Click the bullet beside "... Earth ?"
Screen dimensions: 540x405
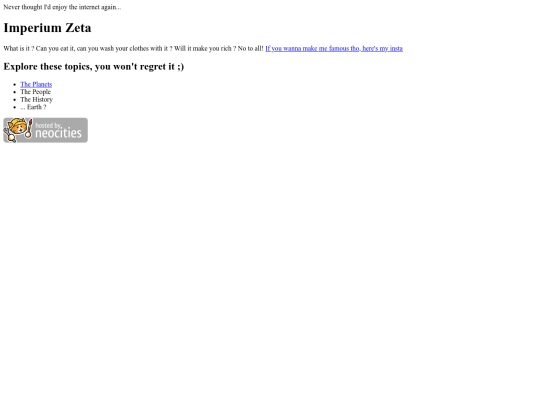tap(14, 107)
